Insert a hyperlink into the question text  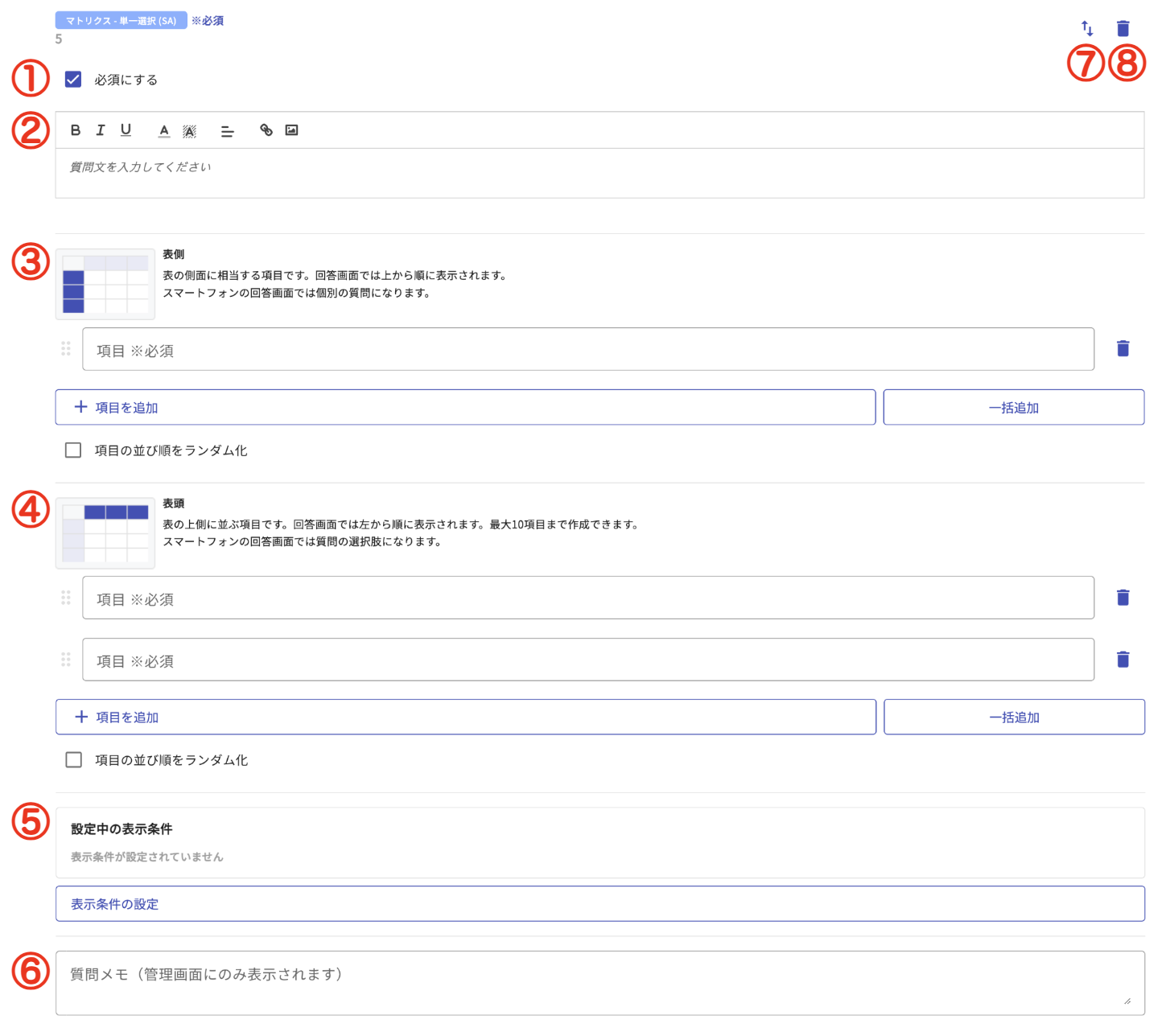coord(268,129)
